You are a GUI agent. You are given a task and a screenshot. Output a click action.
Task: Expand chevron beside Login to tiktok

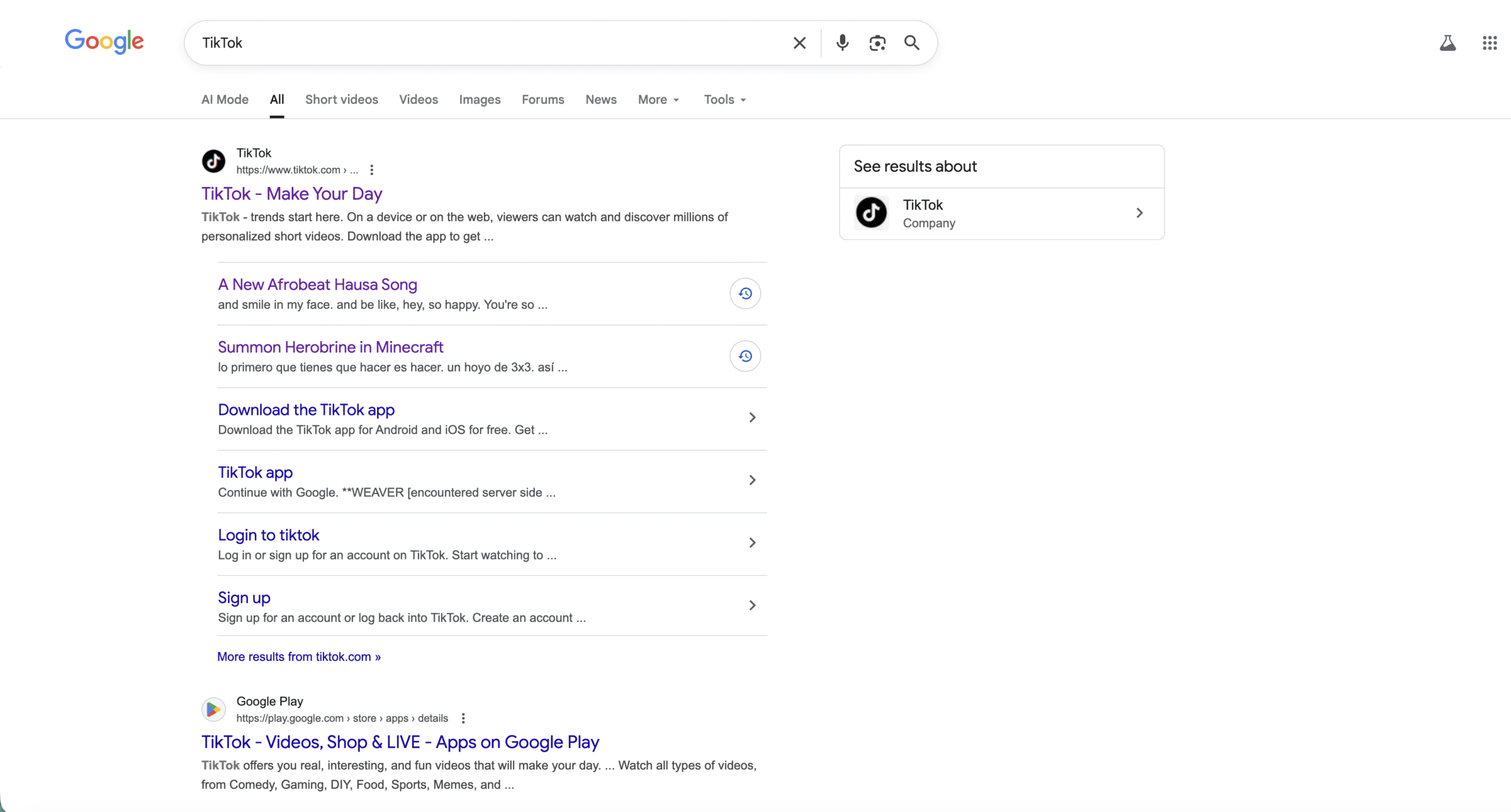[x=752, y=543]
